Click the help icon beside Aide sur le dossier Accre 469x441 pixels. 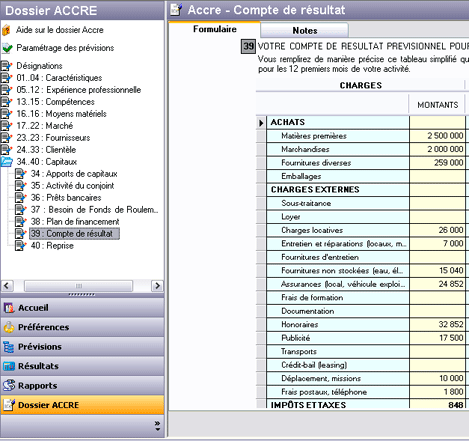(x=6, y=30)
